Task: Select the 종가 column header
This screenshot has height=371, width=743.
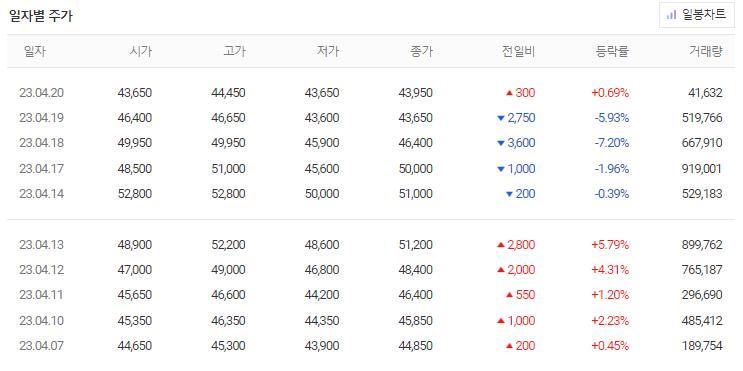Action: [x=422, y=51]
